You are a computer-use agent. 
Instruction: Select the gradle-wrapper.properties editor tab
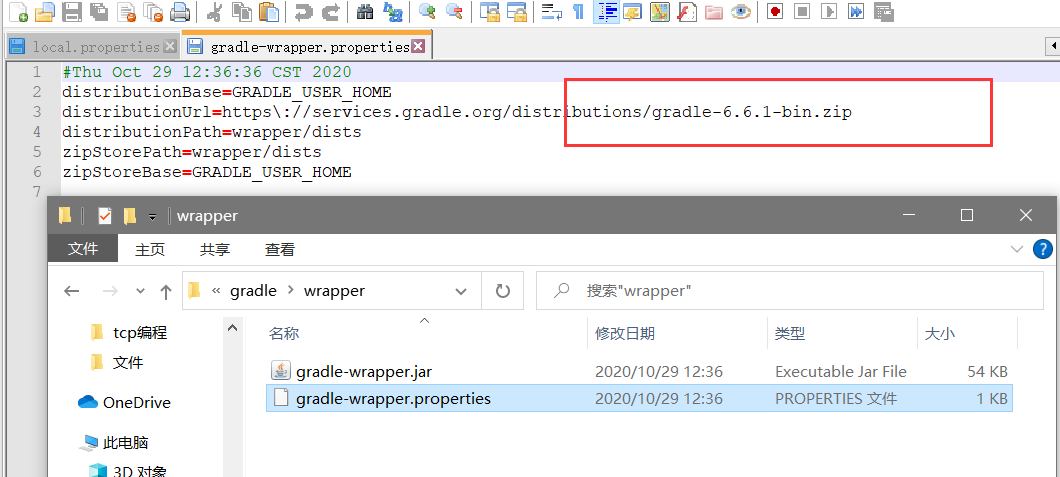307,46
